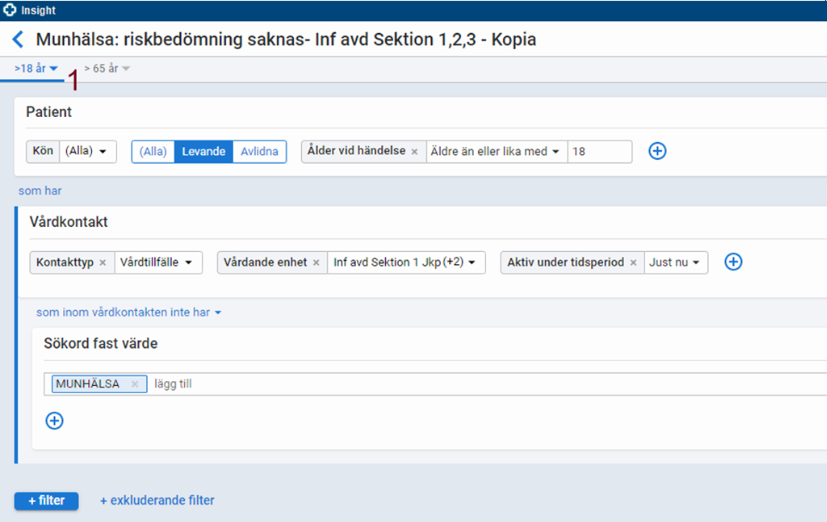
Task: Click the Kontakttyp label
Action: tap(65, 262)
